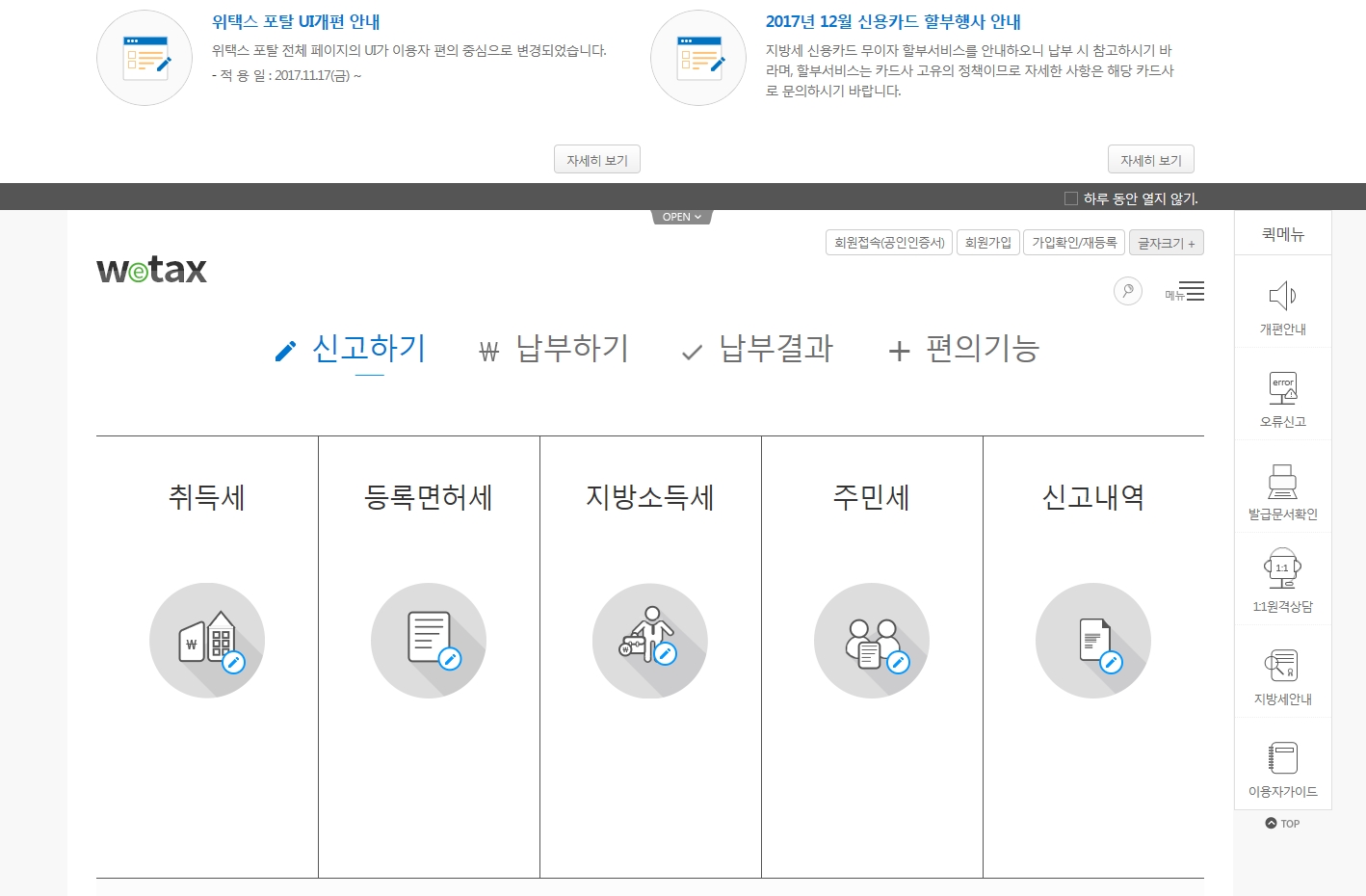Increase font size with 글자크기 +
1366x896 pixels.
click(x=1166, y=243)
